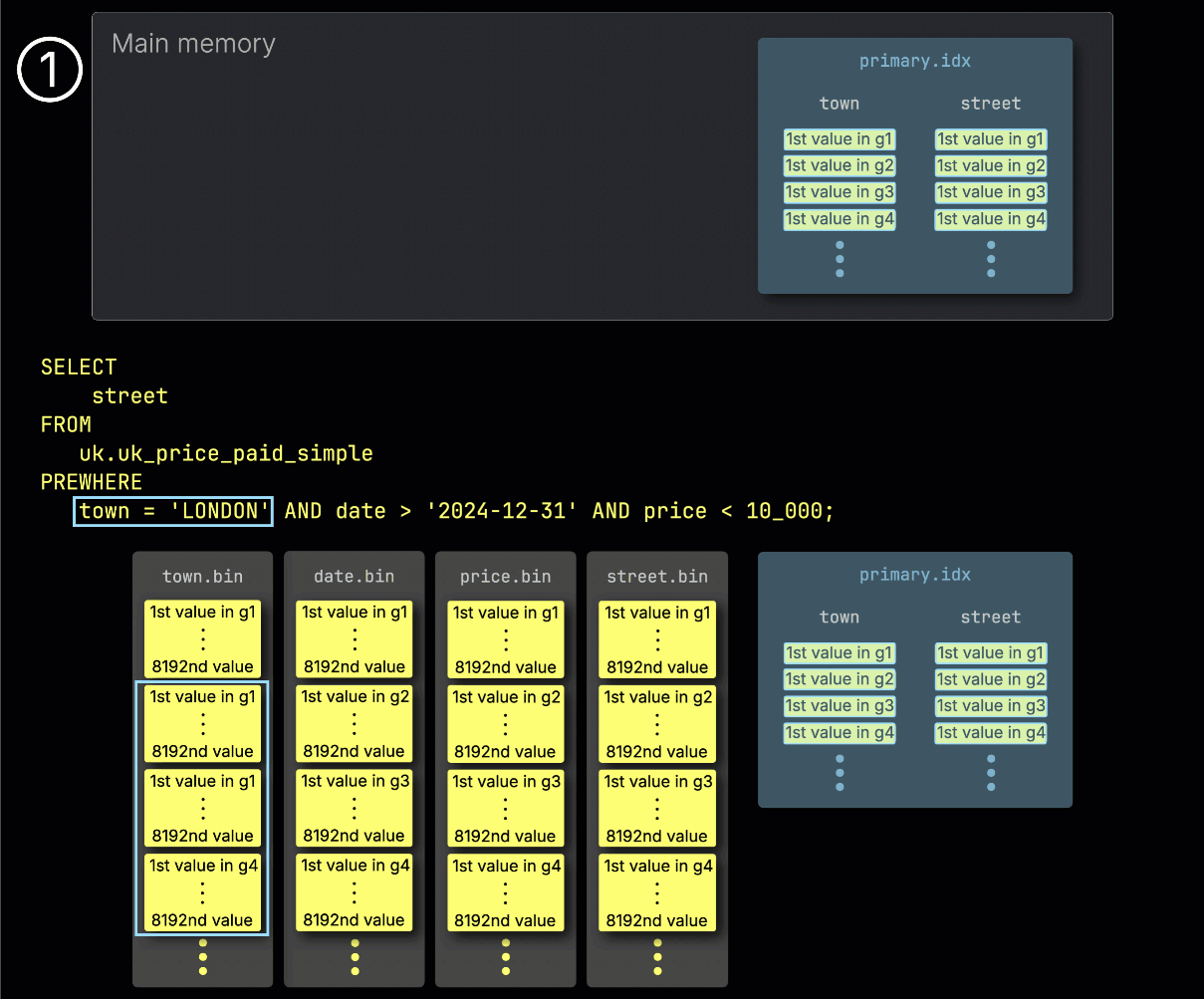The image size is (1204, 999).
Task: Click the vertical dots below street.bin column
Action: 657,956
